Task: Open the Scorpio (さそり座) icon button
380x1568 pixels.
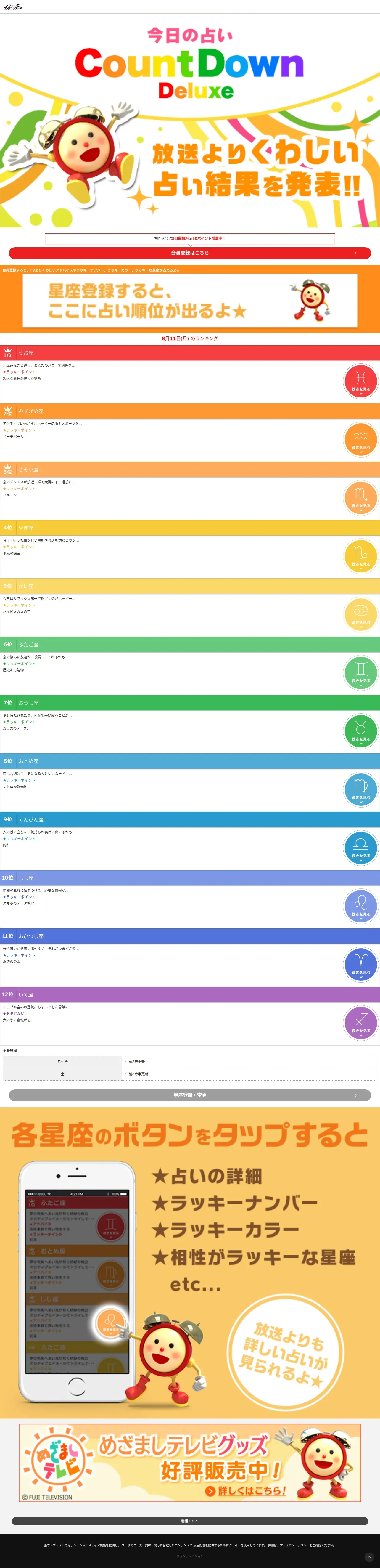Action: click(x=360, y=498)
